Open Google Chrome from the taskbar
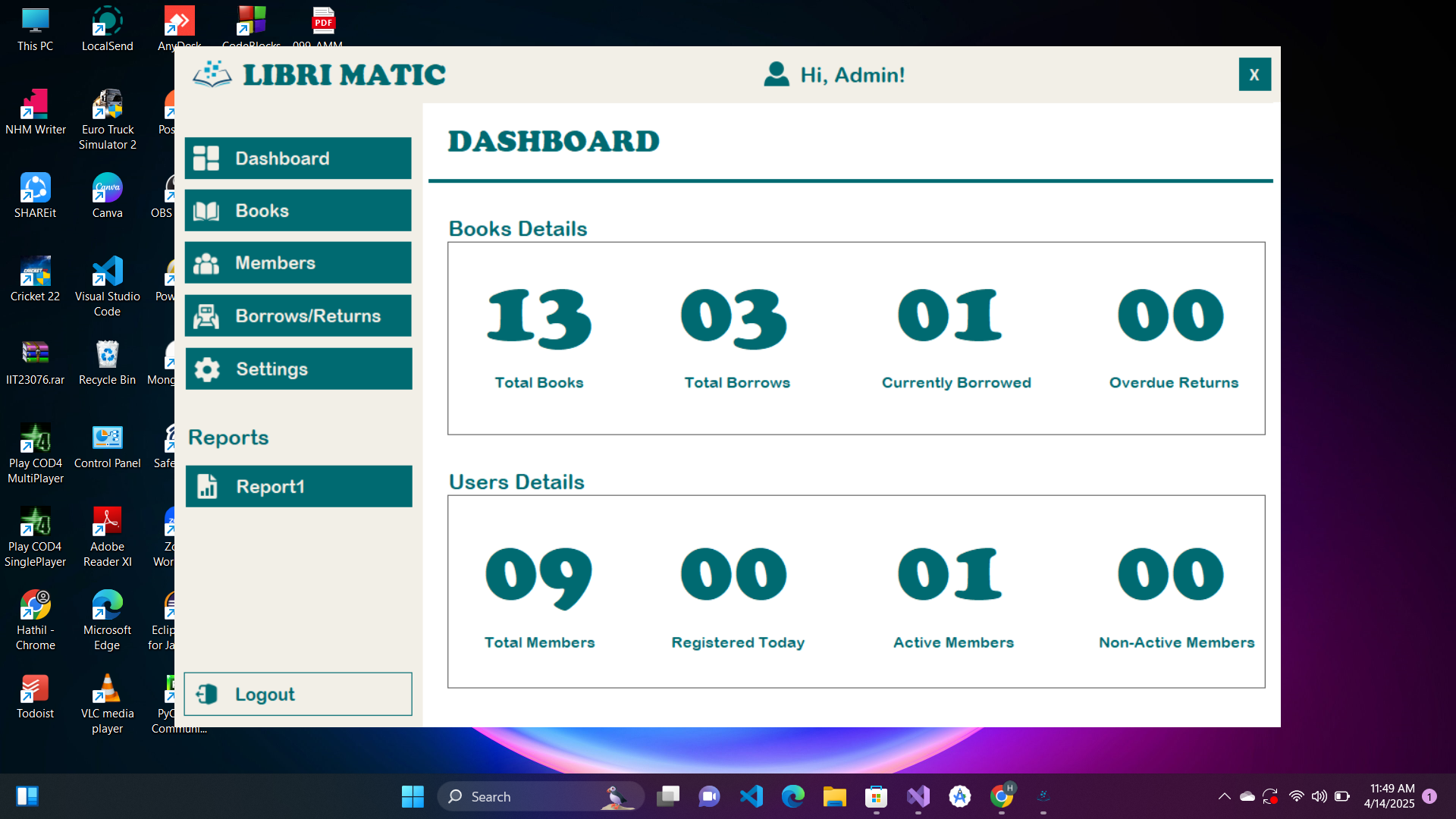 click(x=1002, y=796)
